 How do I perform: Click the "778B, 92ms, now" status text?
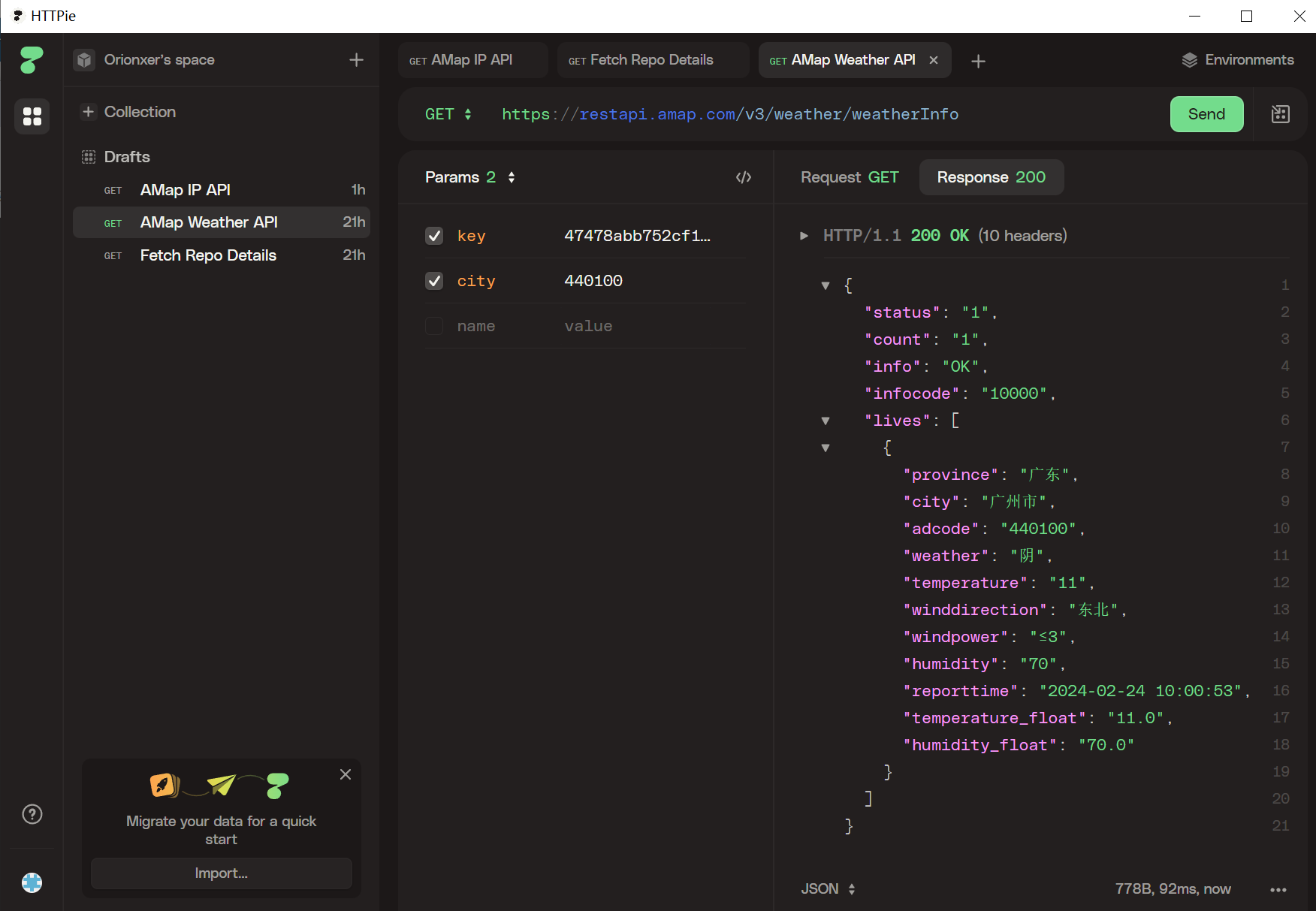coord(1173,889)
